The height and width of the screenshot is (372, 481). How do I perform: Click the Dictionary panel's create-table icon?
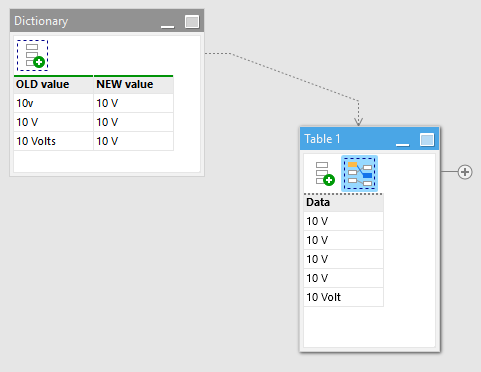coord(32,55)
